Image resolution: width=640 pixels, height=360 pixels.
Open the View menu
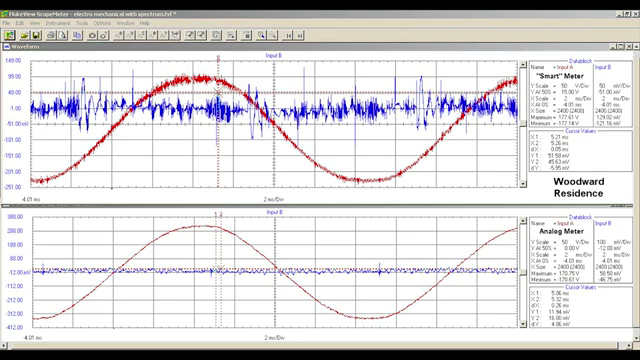35,23
